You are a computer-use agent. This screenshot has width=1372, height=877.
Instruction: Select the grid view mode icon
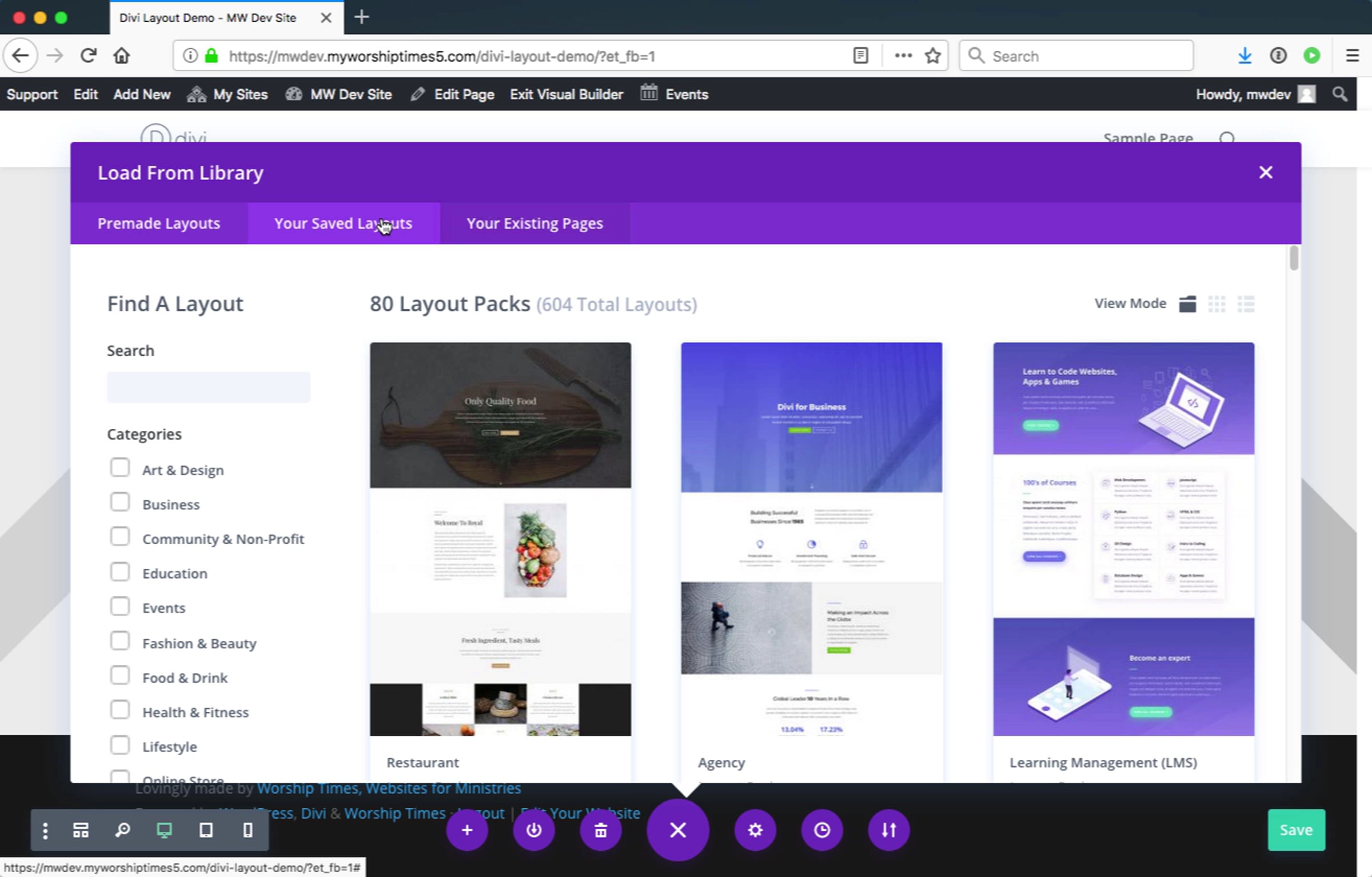[x=1217, y=304]
